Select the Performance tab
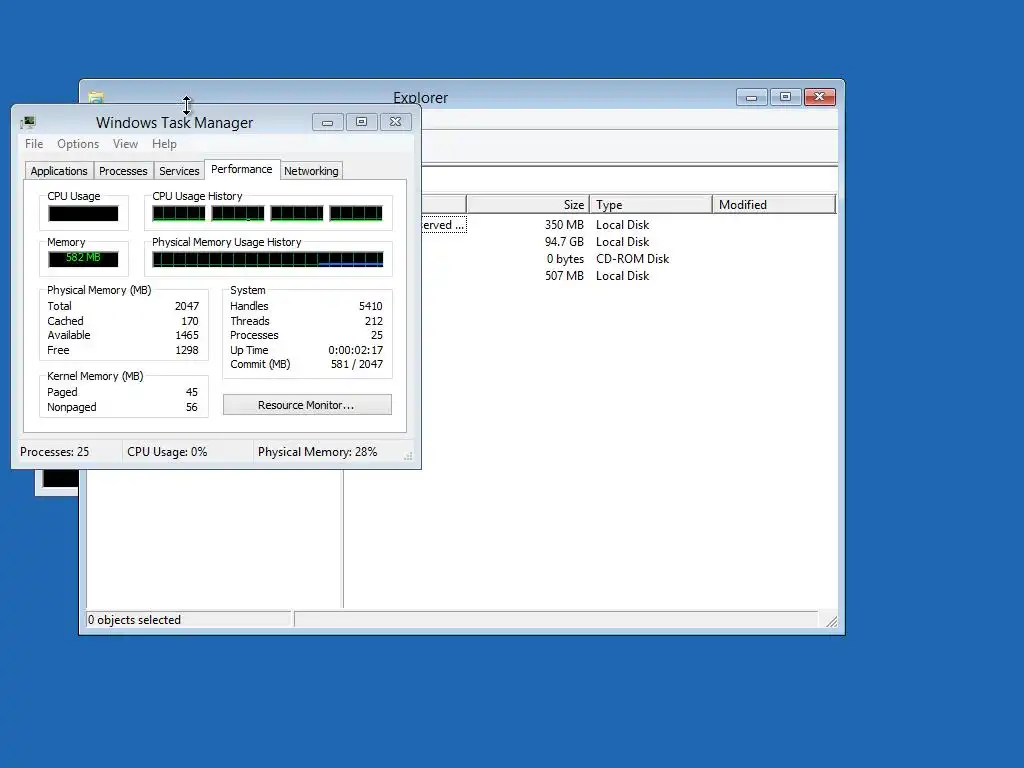1024x768 pixels. (x=242, y=169)
